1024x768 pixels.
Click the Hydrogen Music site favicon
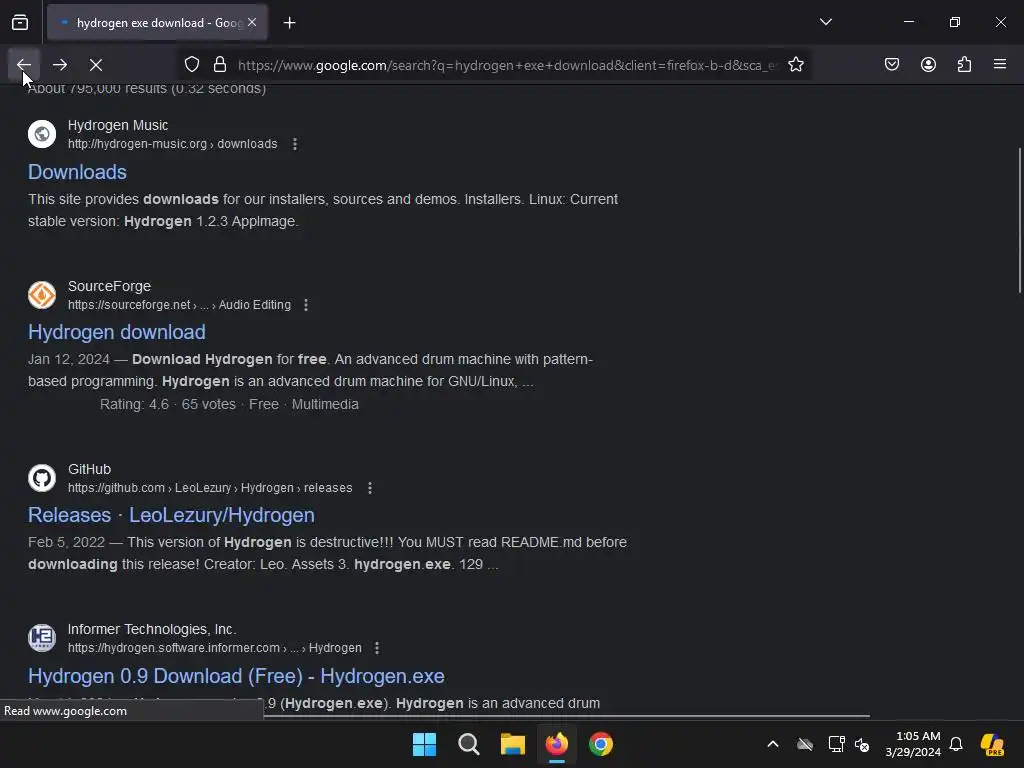(42, 134)
